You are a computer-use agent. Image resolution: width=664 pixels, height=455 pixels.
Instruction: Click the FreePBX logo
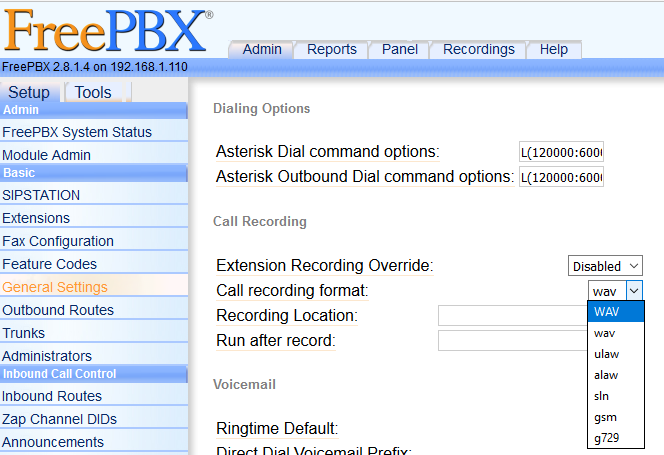(x=108, y=31)
